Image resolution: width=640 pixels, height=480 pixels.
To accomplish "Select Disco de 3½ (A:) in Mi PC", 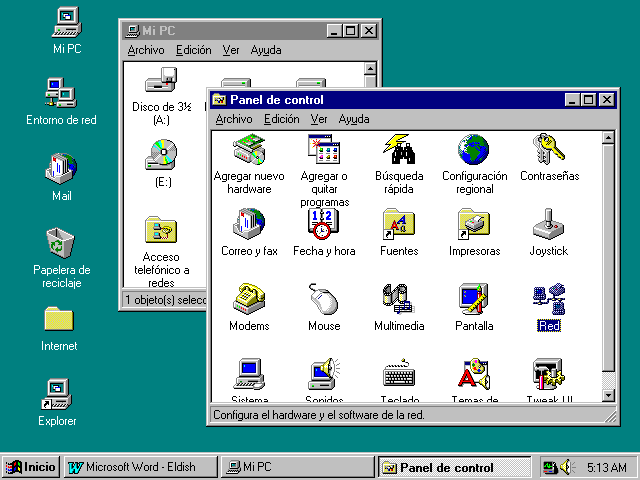I will click(x=161, y=80).
